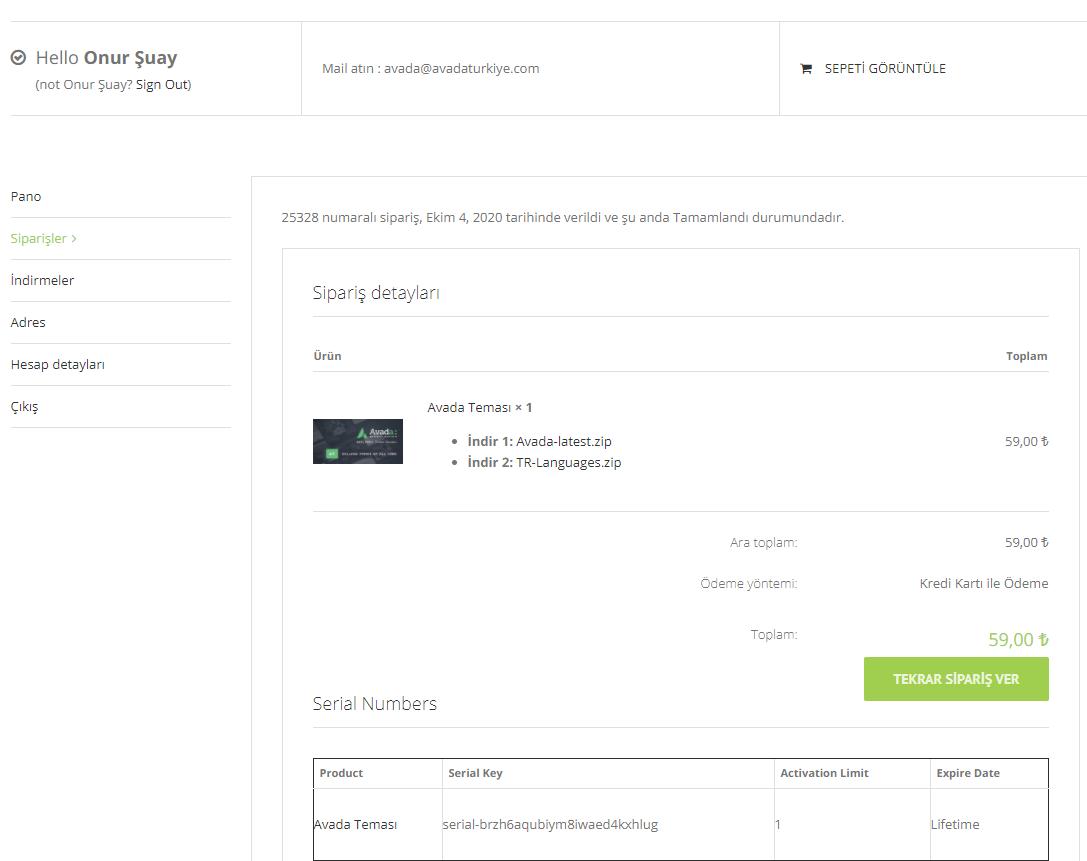Click the shopping cart icon
This screenshot has width=1087, height=861.
click(806, 69)
